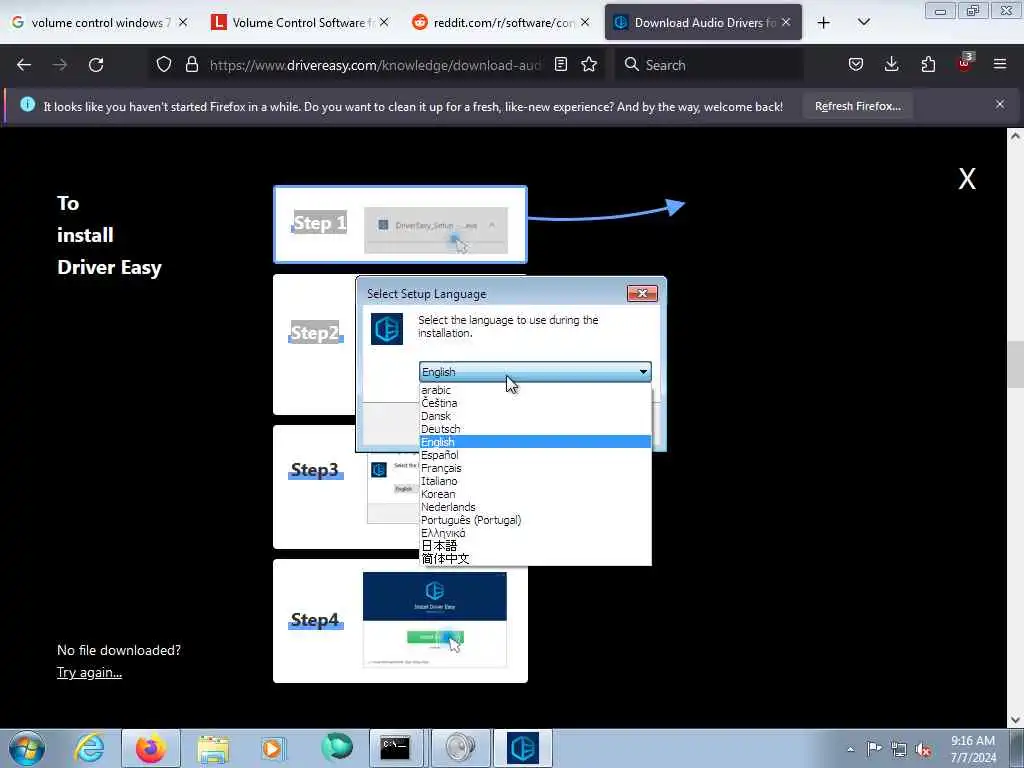Select the Download Audio Drivers tab

click(x=703, y=23)
